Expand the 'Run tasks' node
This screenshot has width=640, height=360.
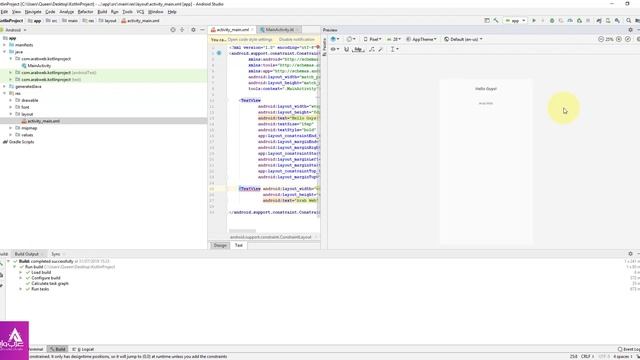pyautogui.click(x=21, y=289)
